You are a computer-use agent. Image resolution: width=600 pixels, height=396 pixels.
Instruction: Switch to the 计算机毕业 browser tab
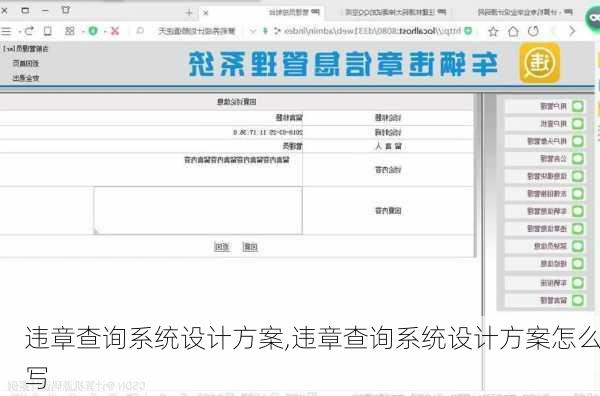[x=525, y=13]
